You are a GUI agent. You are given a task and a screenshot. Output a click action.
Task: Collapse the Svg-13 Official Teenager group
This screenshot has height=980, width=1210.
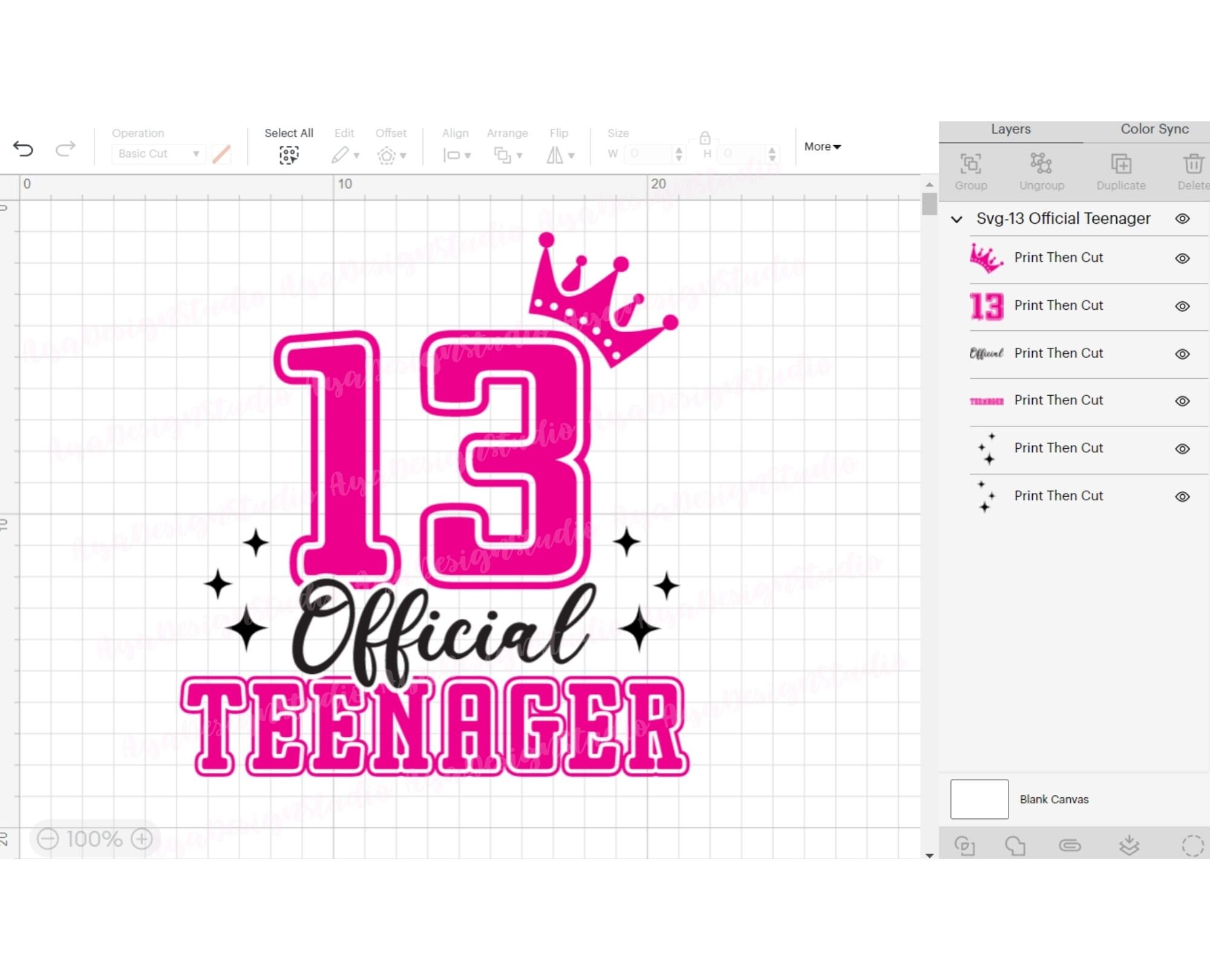(x=957, y=219)
